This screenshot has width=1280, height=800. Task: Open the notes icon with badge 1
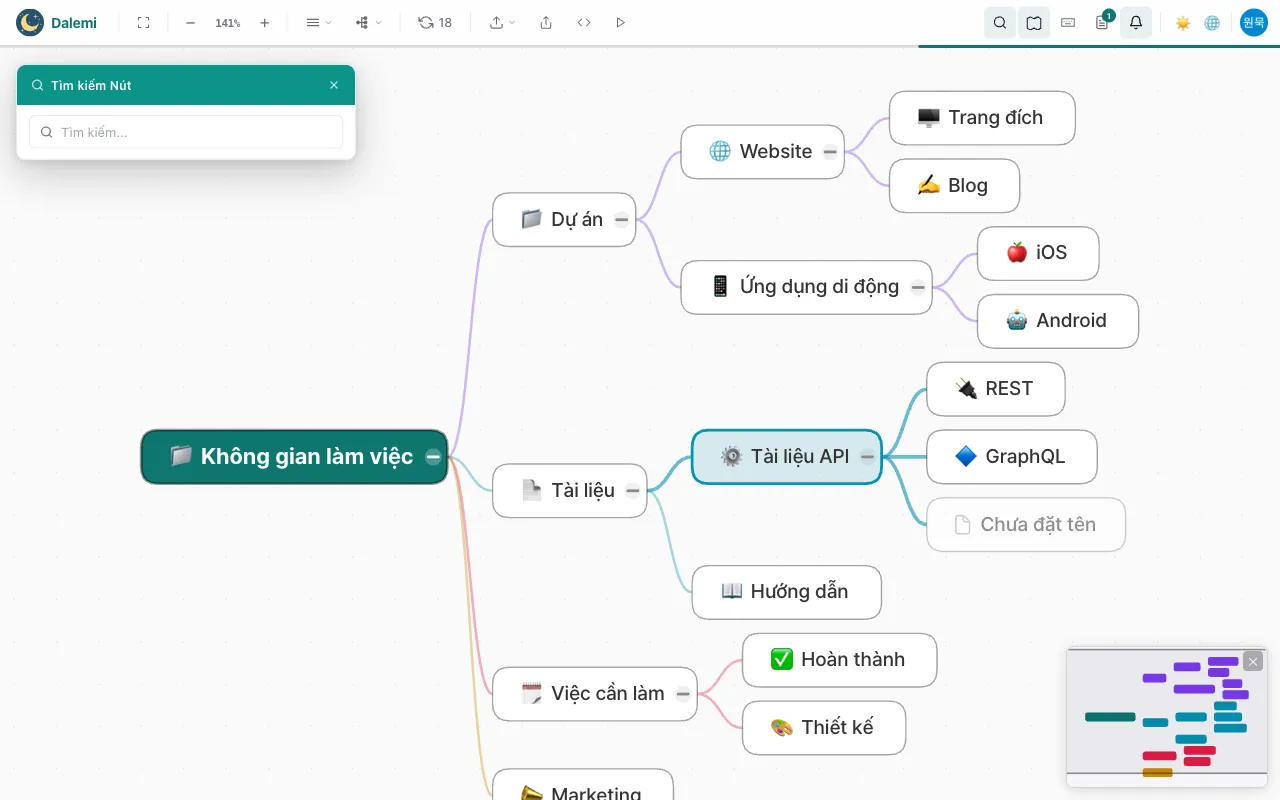(1102, 22)
